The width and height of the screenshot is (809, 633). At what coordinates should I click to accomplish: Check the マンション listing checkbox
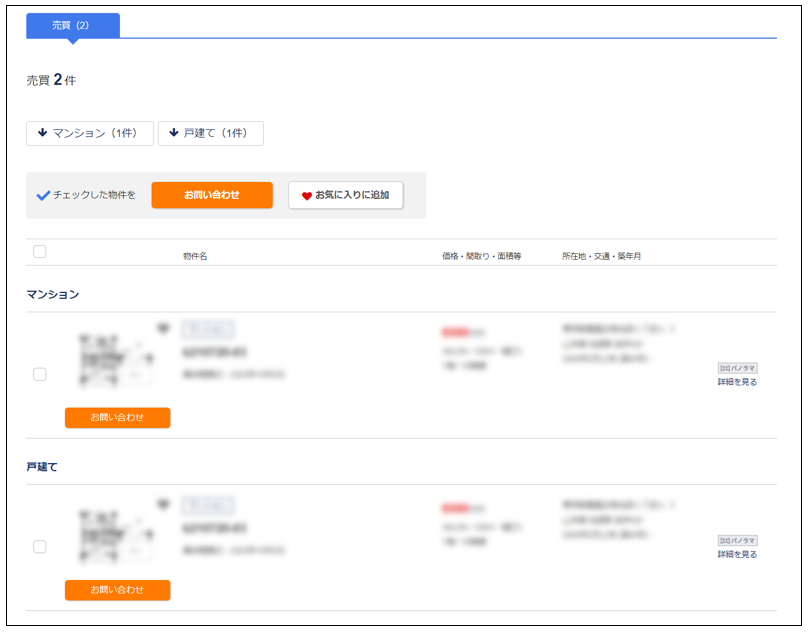pos(40,374)
